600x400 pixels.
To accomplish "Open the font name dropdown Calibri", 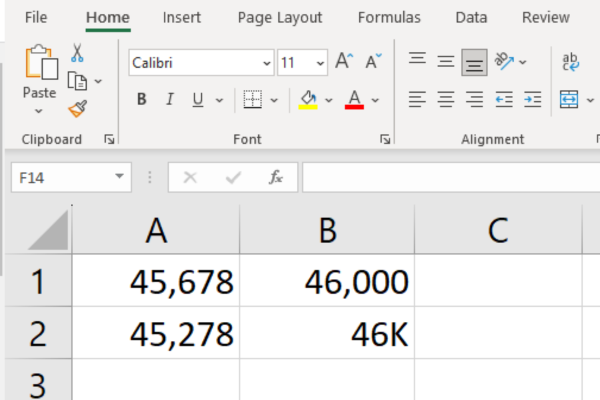I will pyautogui.click(x=267, y=63).
